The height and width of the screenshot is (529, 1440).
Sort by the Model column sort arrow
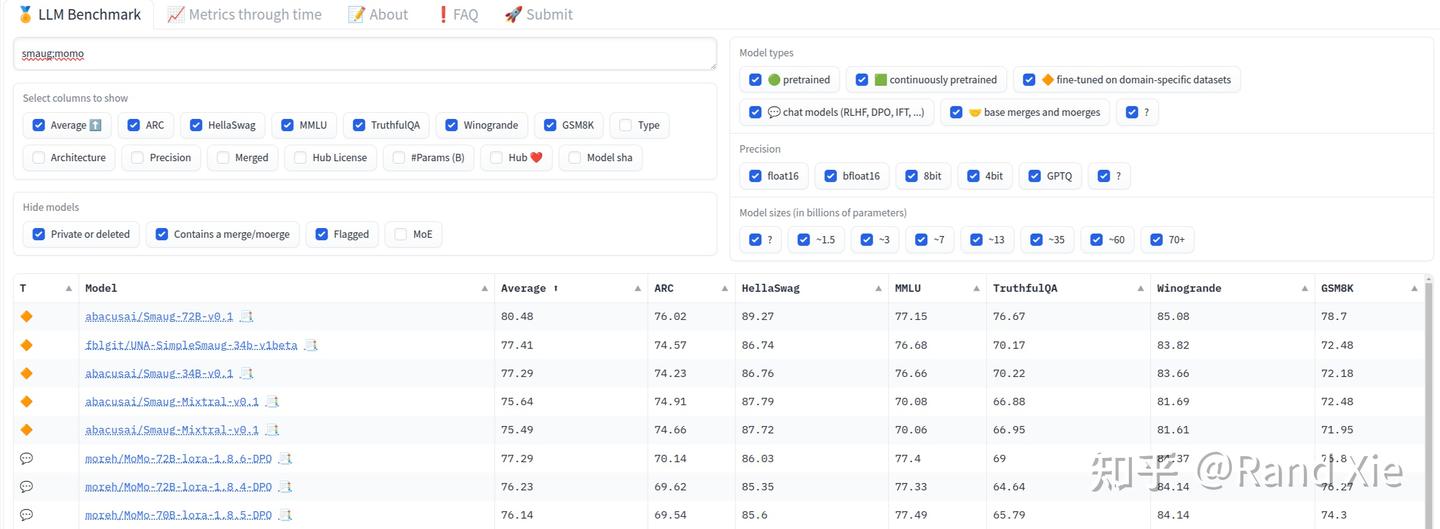pyautogui.click(x=485, y=288)
